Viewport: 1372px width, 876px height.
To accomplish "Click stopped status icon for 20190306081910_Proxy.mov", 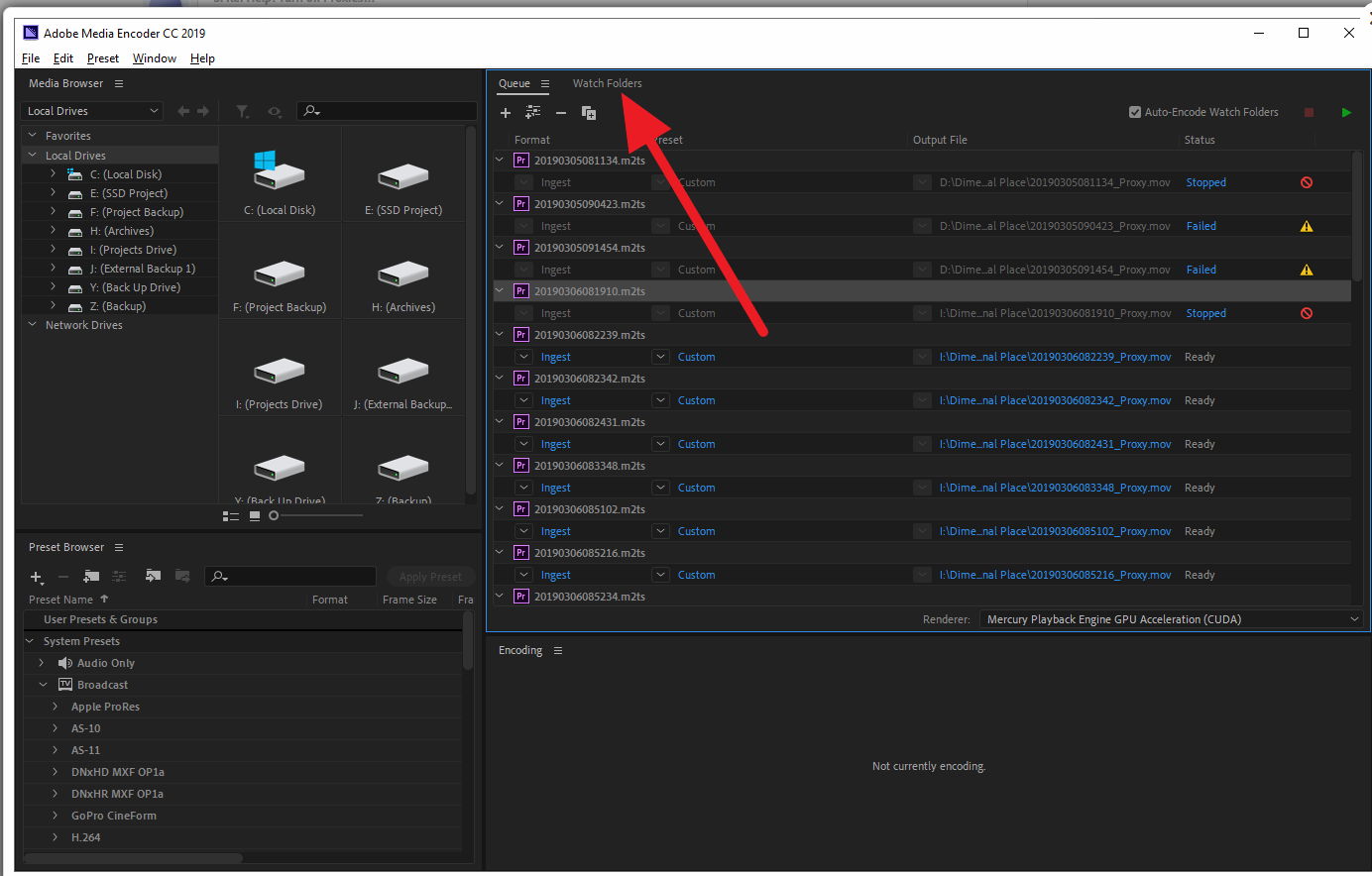I will pos(1307,313).
